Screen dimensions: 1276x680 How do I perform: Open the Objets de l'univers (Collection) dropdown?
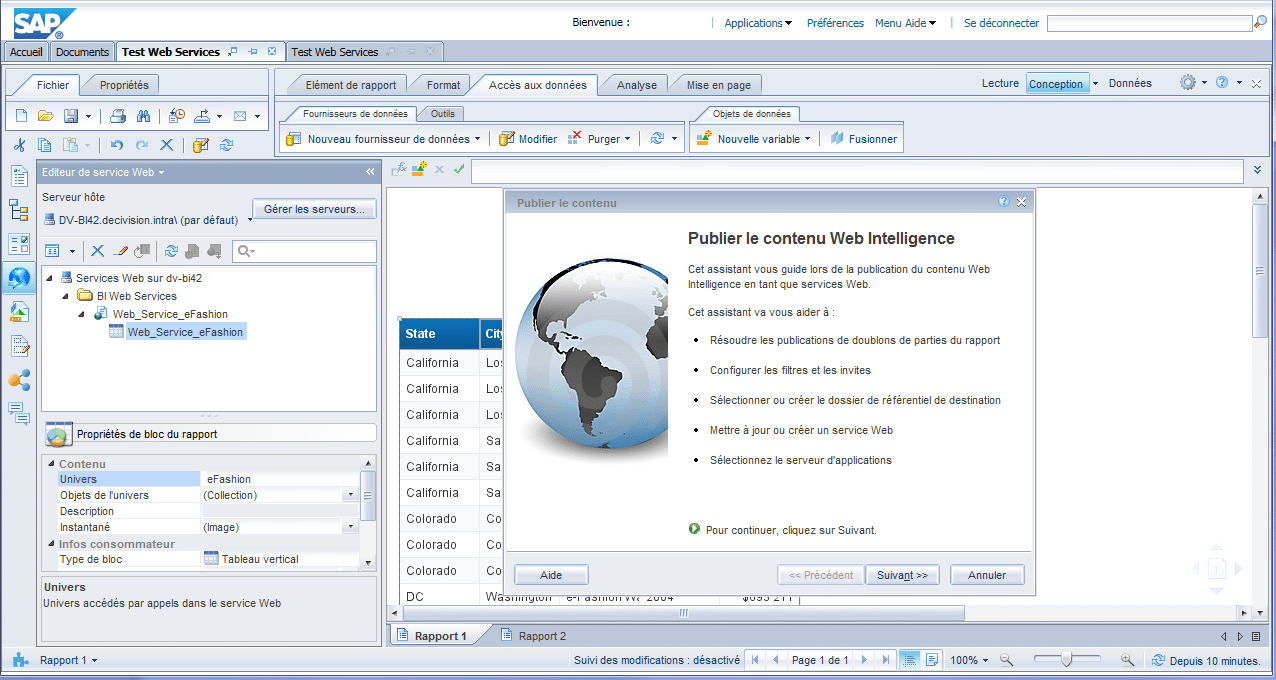350,495
